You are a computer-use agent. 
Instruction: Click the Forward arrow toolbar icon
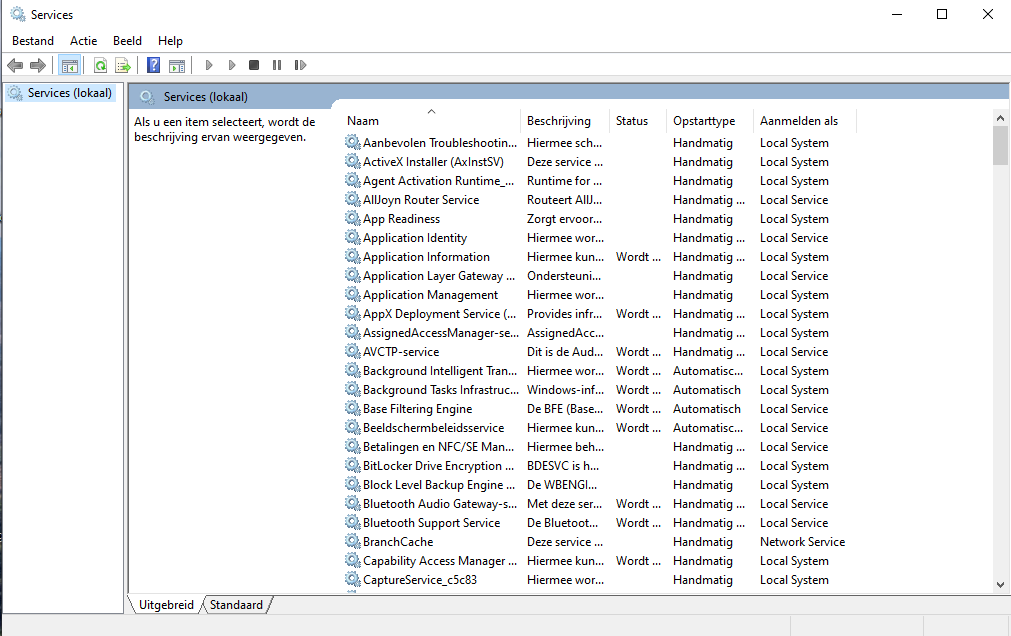click(x=38, y=65)
